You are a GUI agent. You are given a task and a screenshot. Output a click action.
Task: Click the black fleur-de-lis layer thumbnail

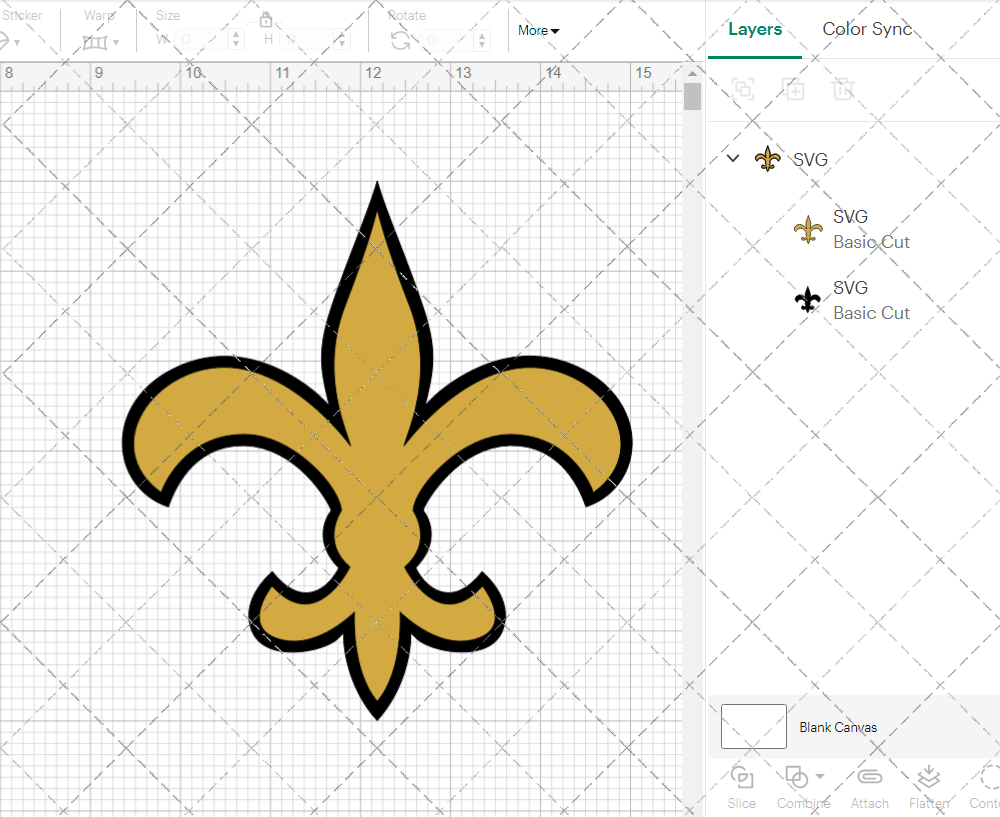(807, 300)
